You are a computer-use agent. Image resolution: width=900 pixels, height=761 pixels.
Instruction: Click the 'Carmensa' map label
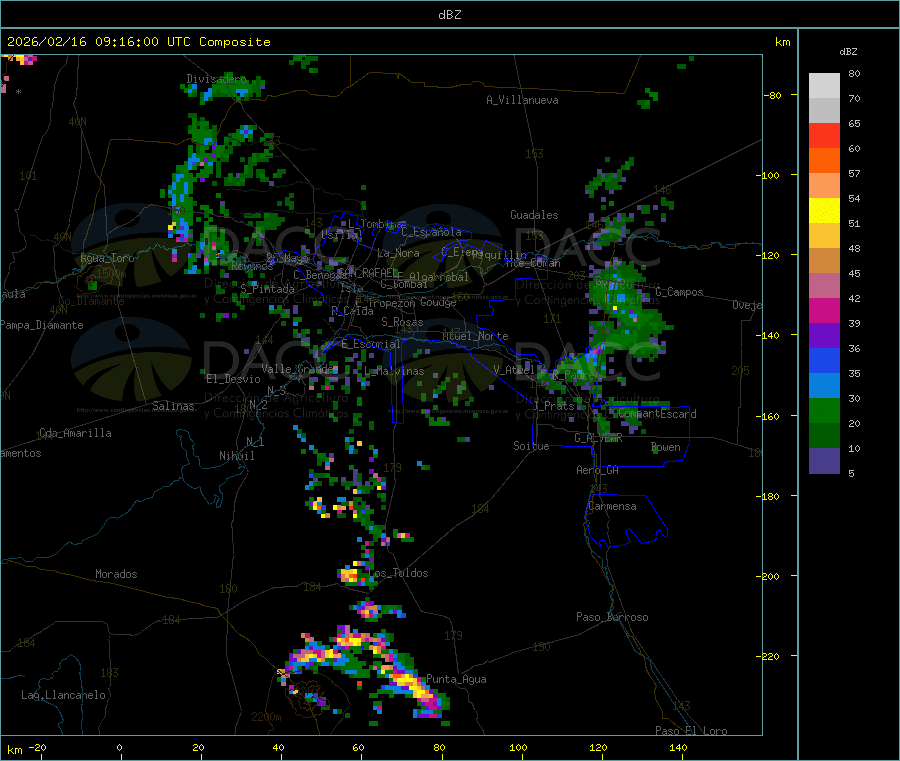coord(612,506)
